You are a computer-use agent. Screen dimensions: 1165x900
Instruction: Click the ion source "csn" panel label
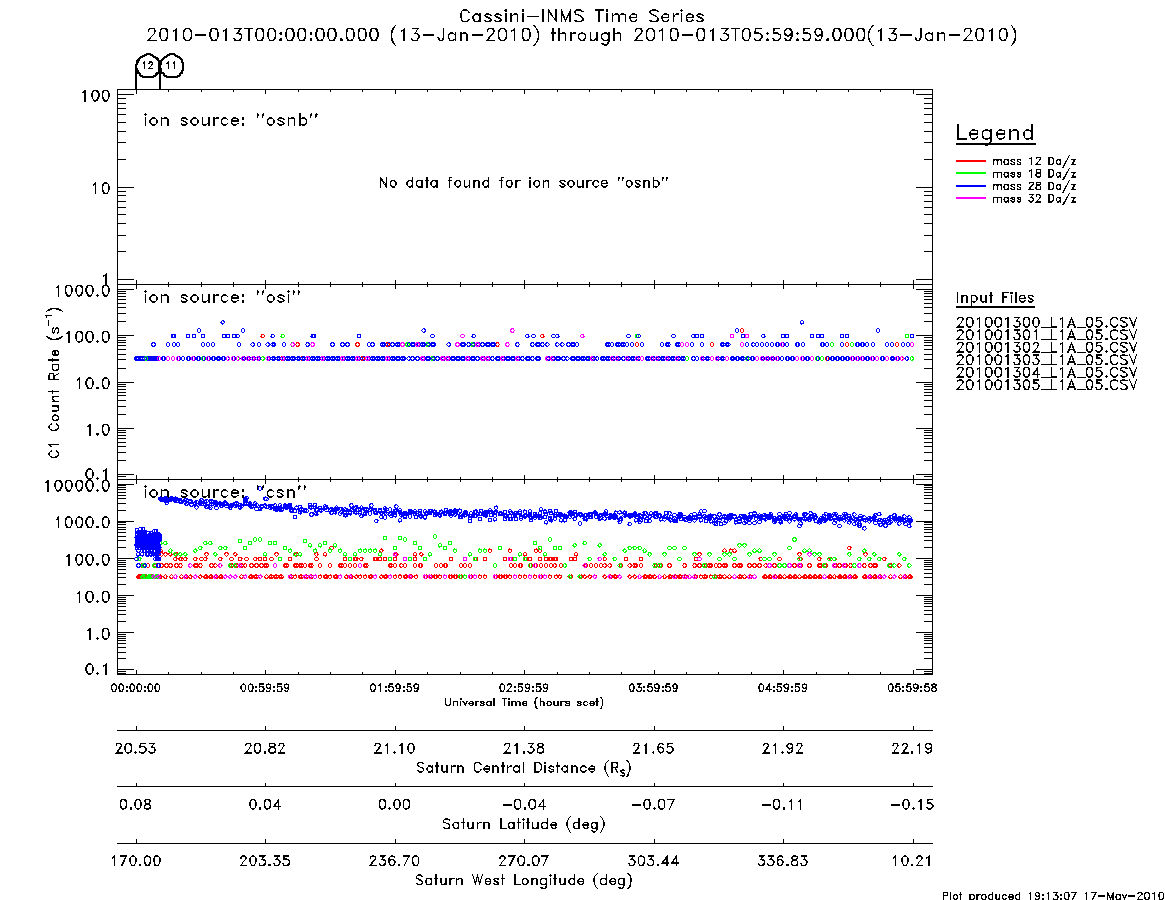225,492
